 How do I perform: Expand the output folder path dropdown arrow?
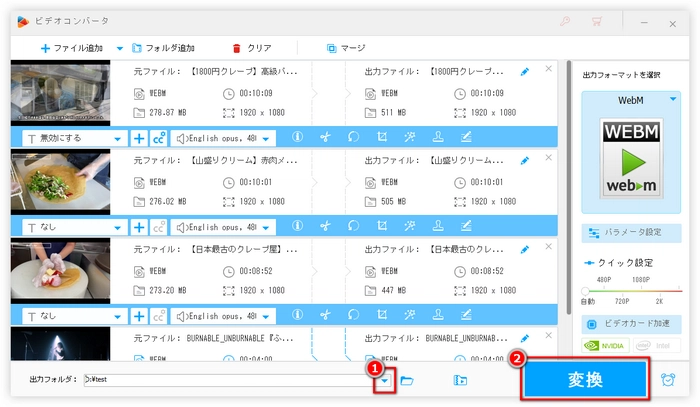[x=384, y=380]
